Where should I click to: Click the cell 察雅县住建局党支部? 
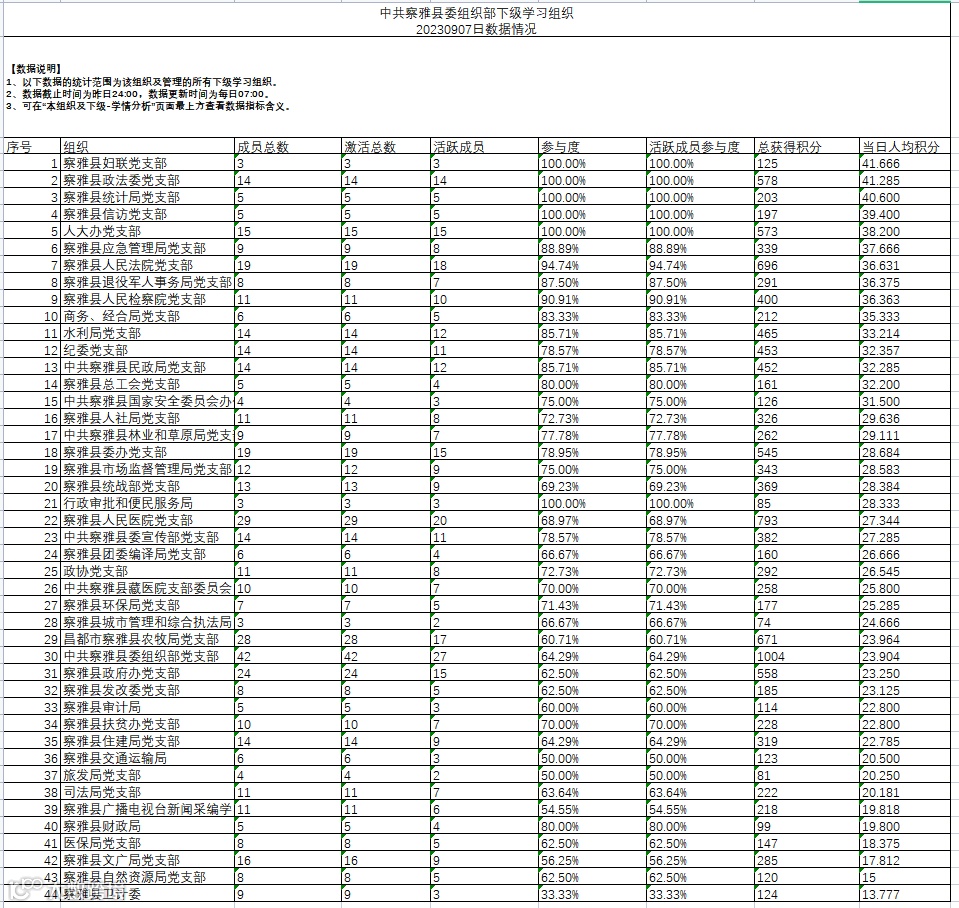pyautogui.click(x=147, y=742)
